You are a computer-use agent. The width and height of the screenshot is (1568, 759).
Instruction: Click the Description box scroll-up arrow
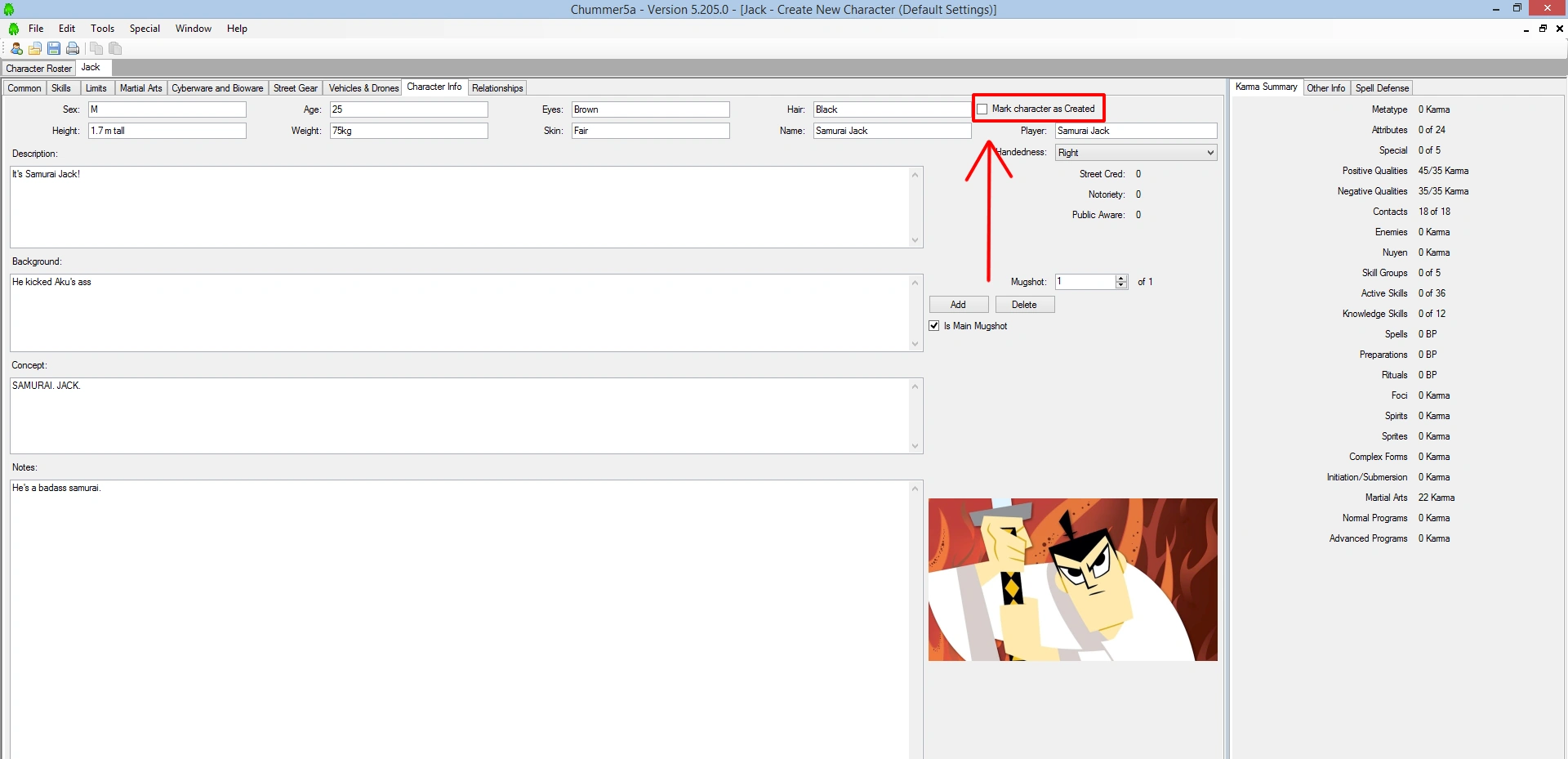[915, 175]
